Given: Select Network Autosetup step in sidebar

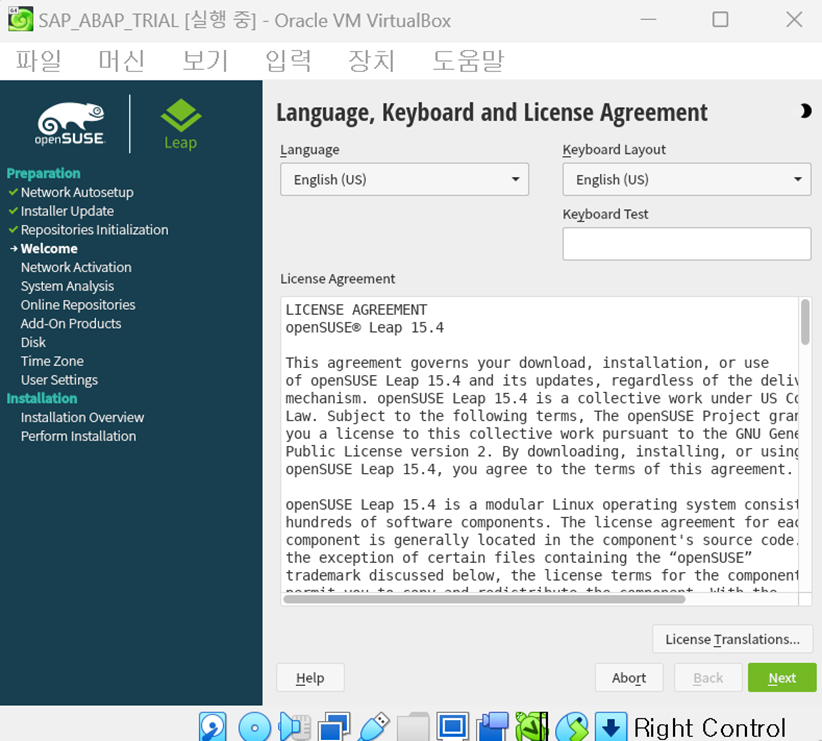Looking at the screenshot, I should [x=77, y=192].
